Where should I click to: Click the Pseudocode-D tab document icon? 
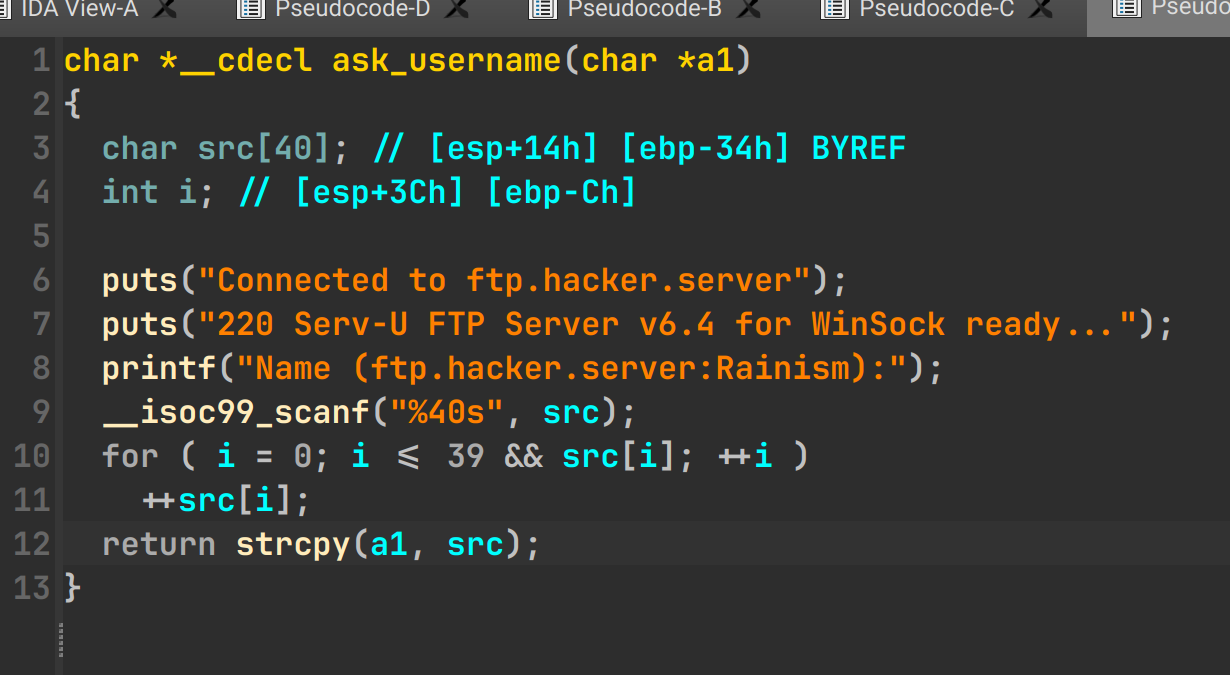pyautogui.click(x=249, y=9)
